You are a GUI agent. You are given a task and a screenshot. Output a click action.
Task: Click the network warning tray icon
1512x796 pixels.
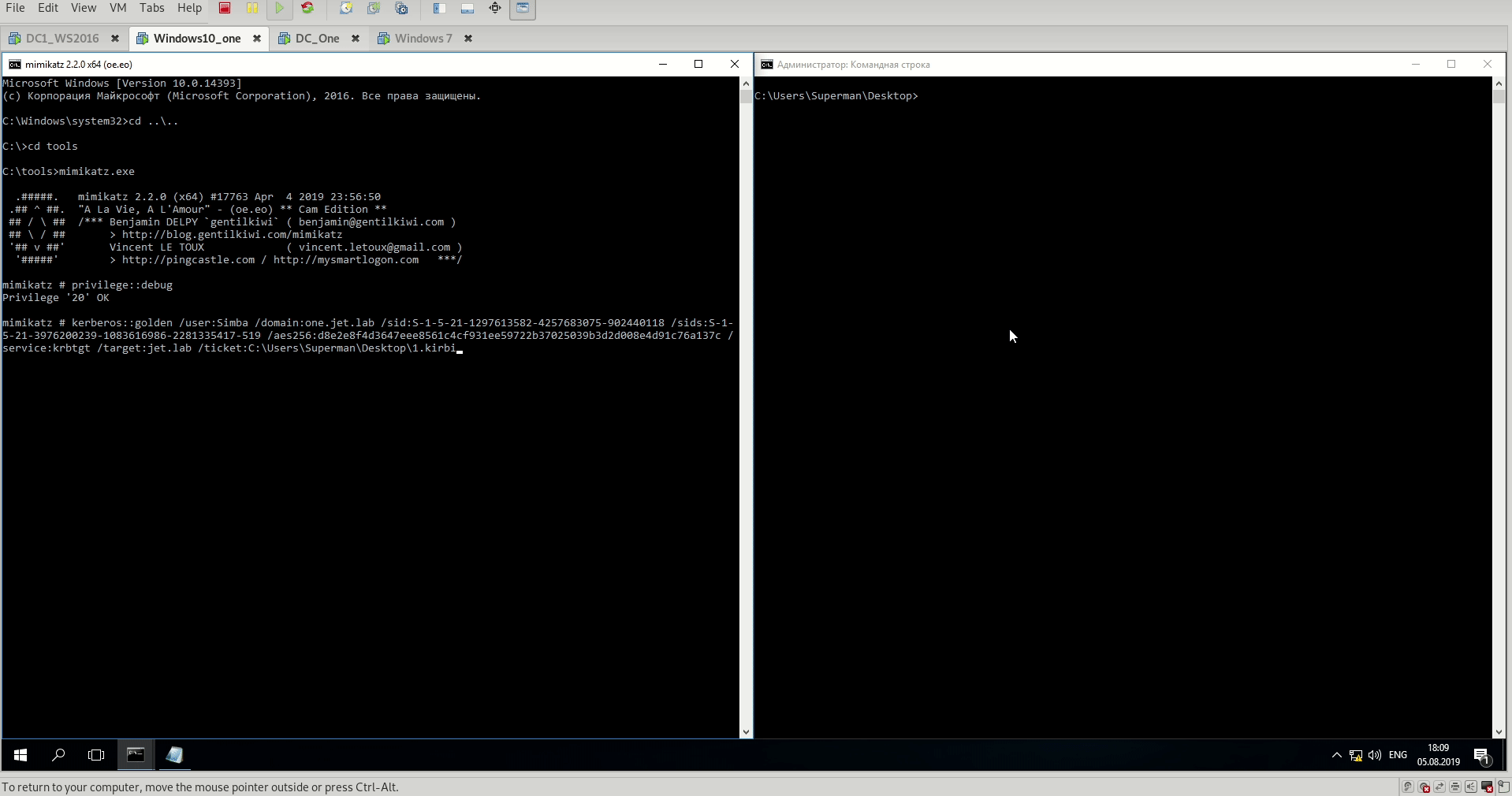point(1356,755)
